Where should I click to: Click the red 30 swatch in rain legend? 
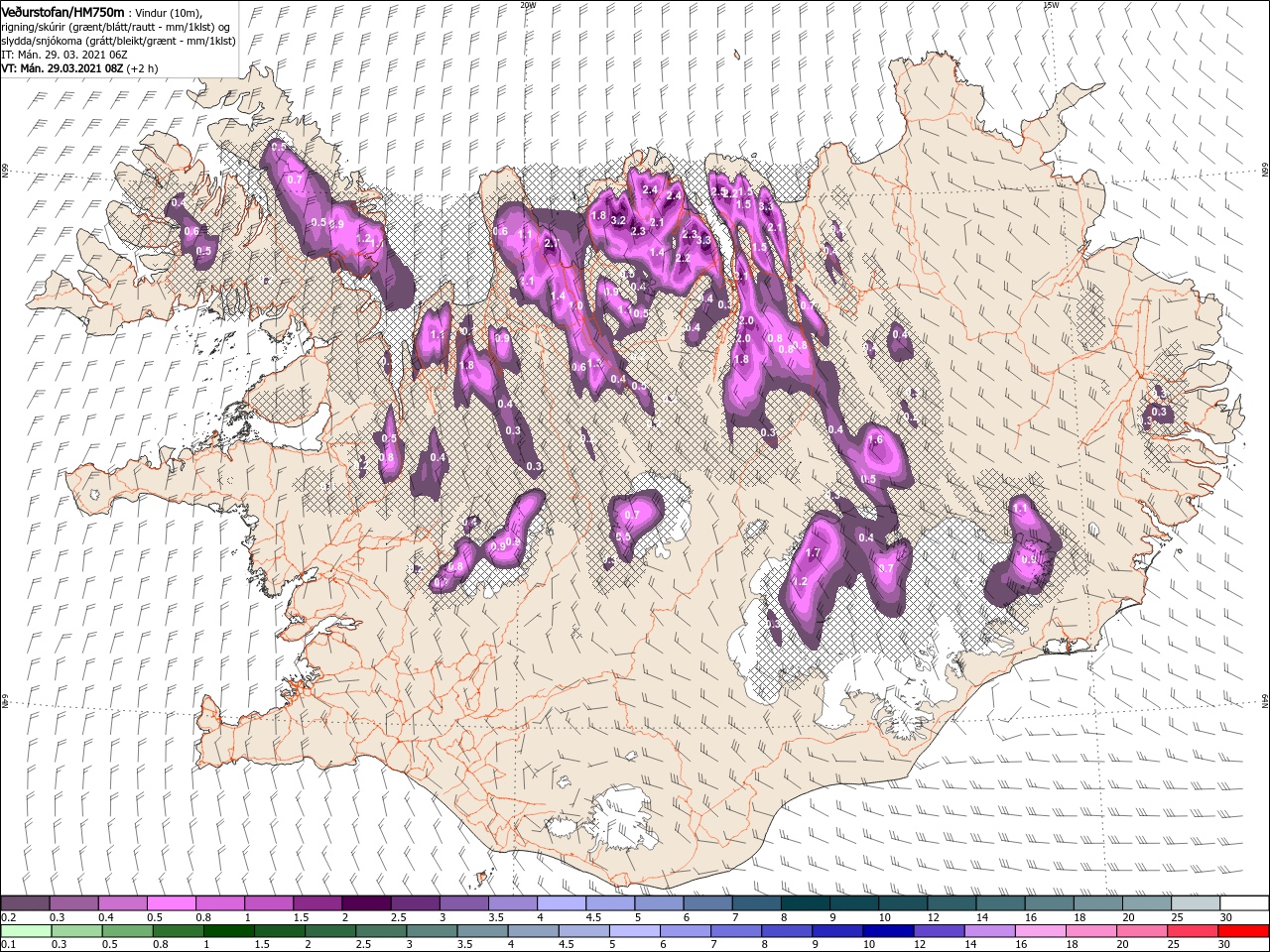coord(1243,931)
